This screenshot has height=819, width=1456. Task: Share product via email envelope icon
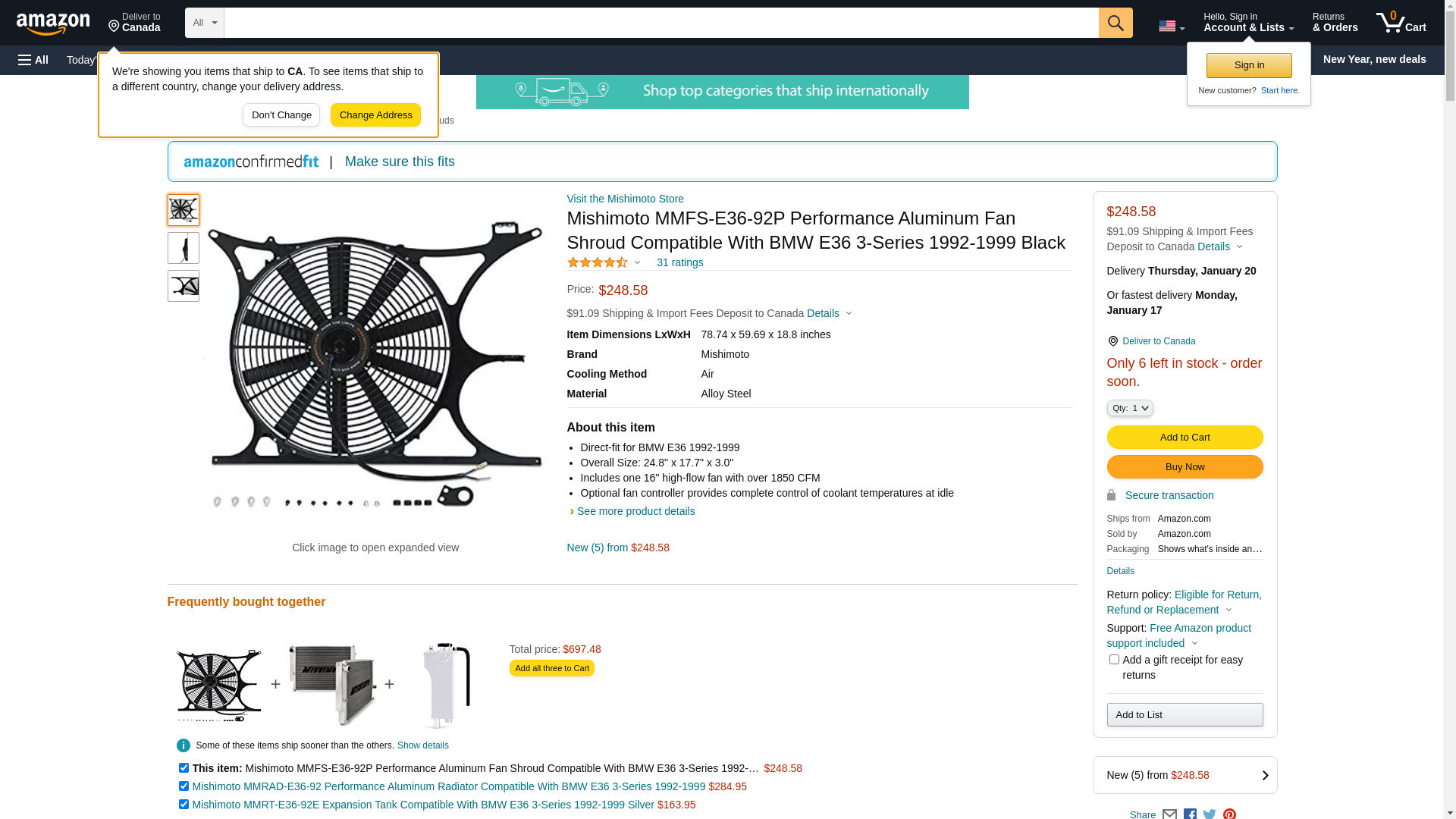[1169, 814]
